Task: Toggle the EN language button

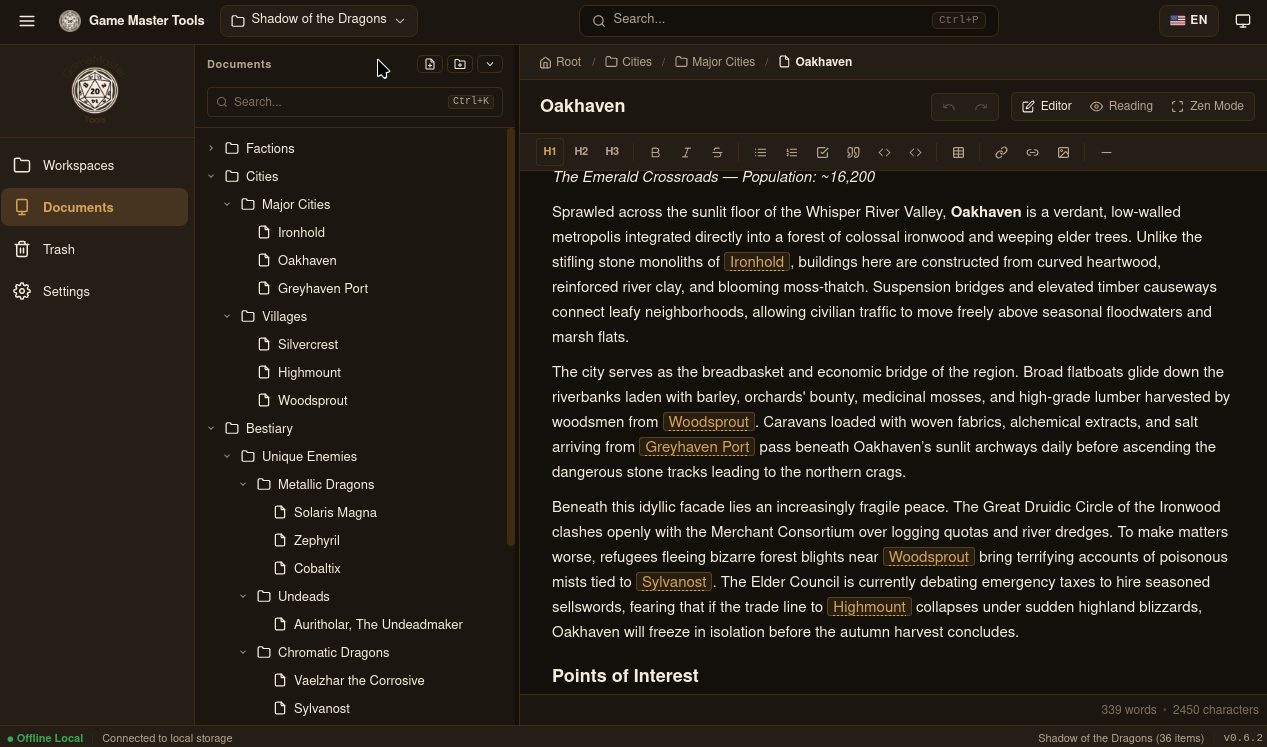Action: pos(1188,20)
